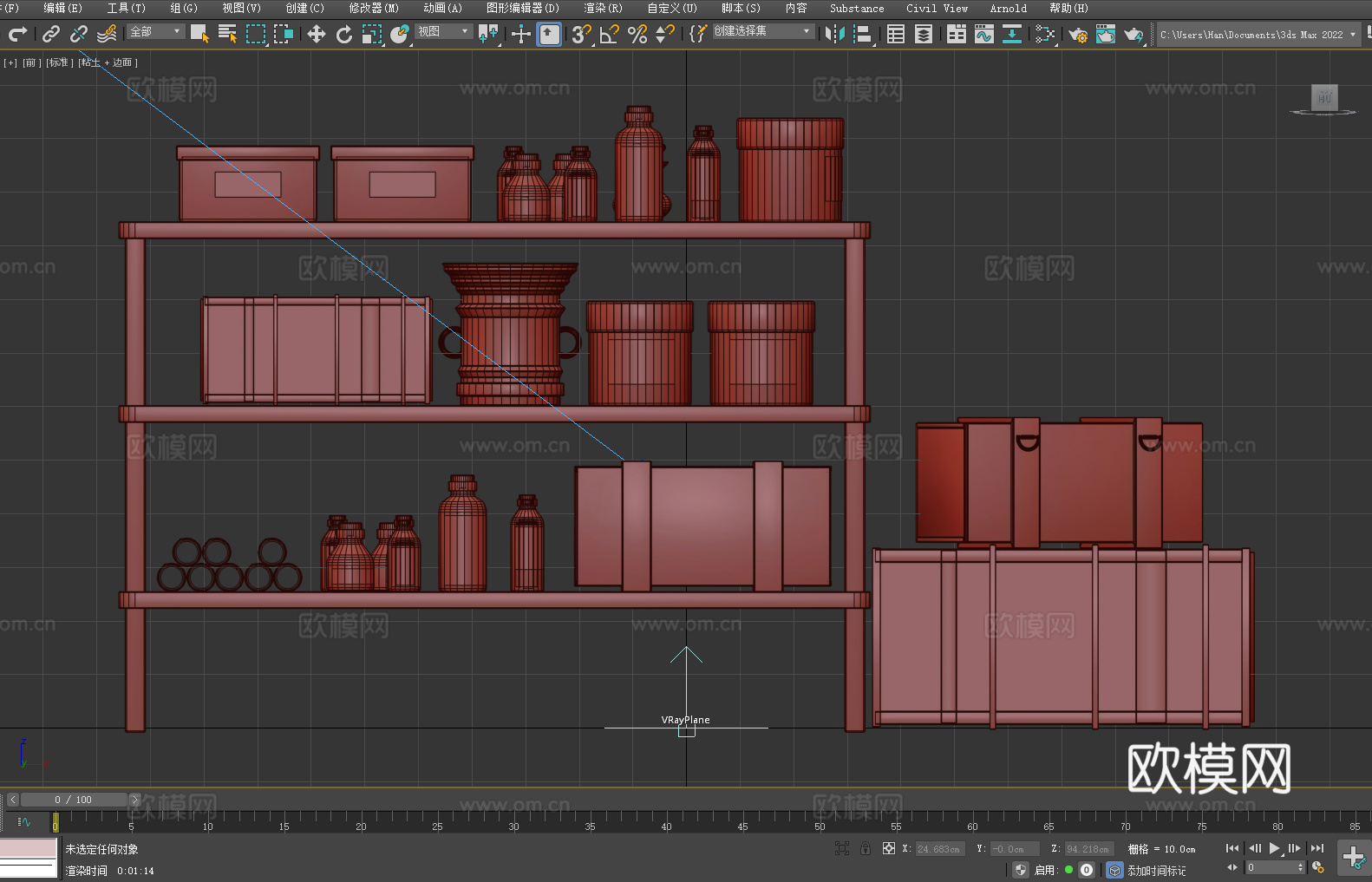Click Go to Start playback button

(x=1232, y=848)
